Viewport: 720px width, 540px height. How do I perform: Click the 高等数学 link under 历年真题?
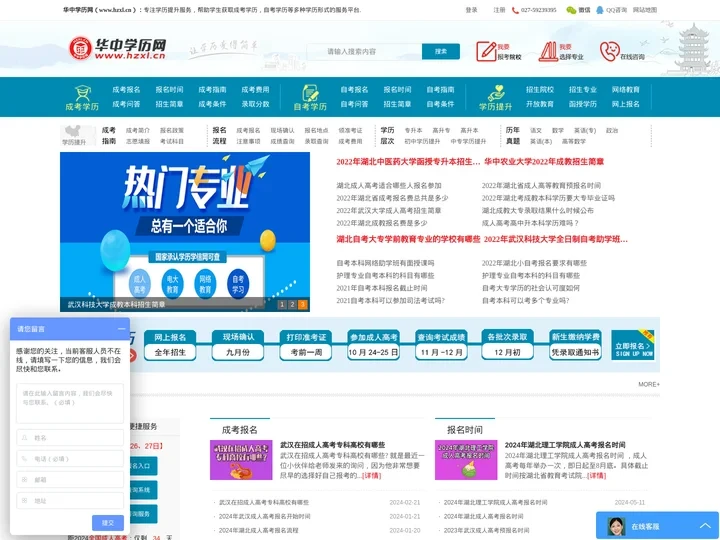point(574,141)
